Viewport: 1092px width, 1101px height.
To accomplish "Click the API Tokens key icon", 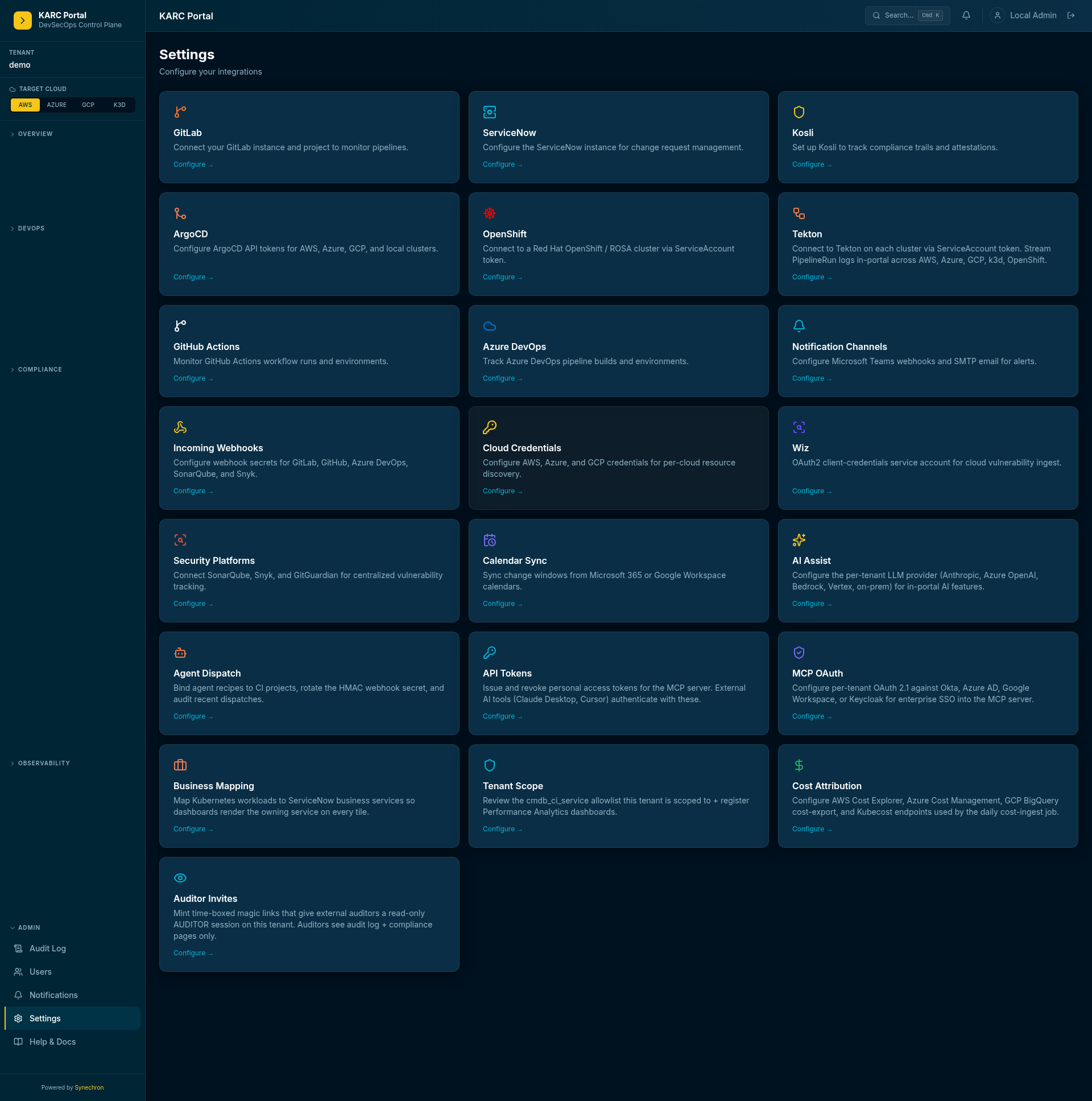I will pos(489,653).
